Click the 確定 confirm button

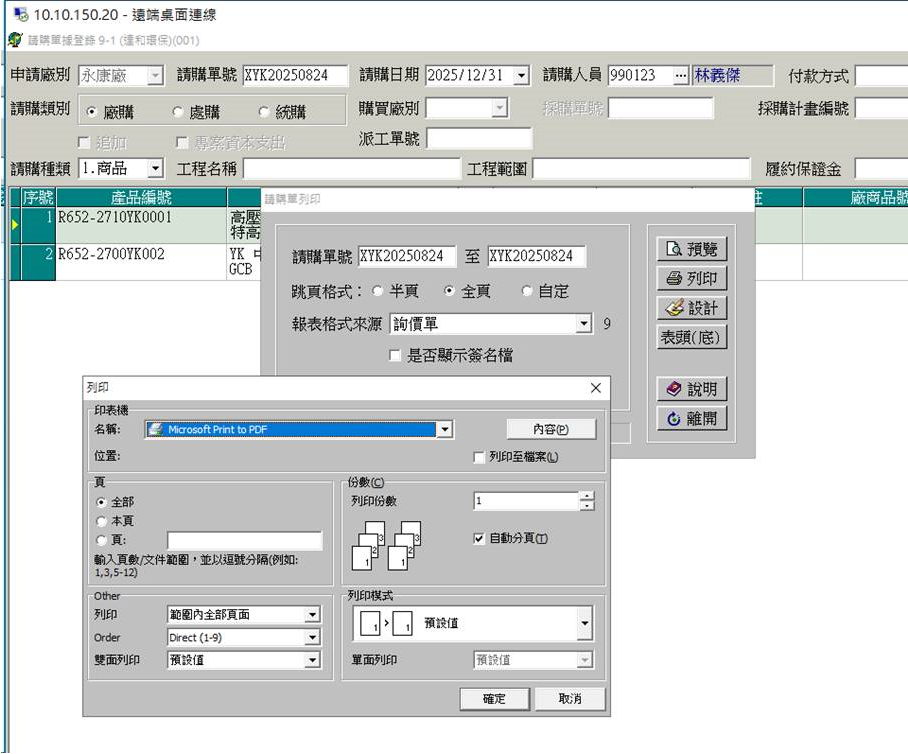[494, 699]
